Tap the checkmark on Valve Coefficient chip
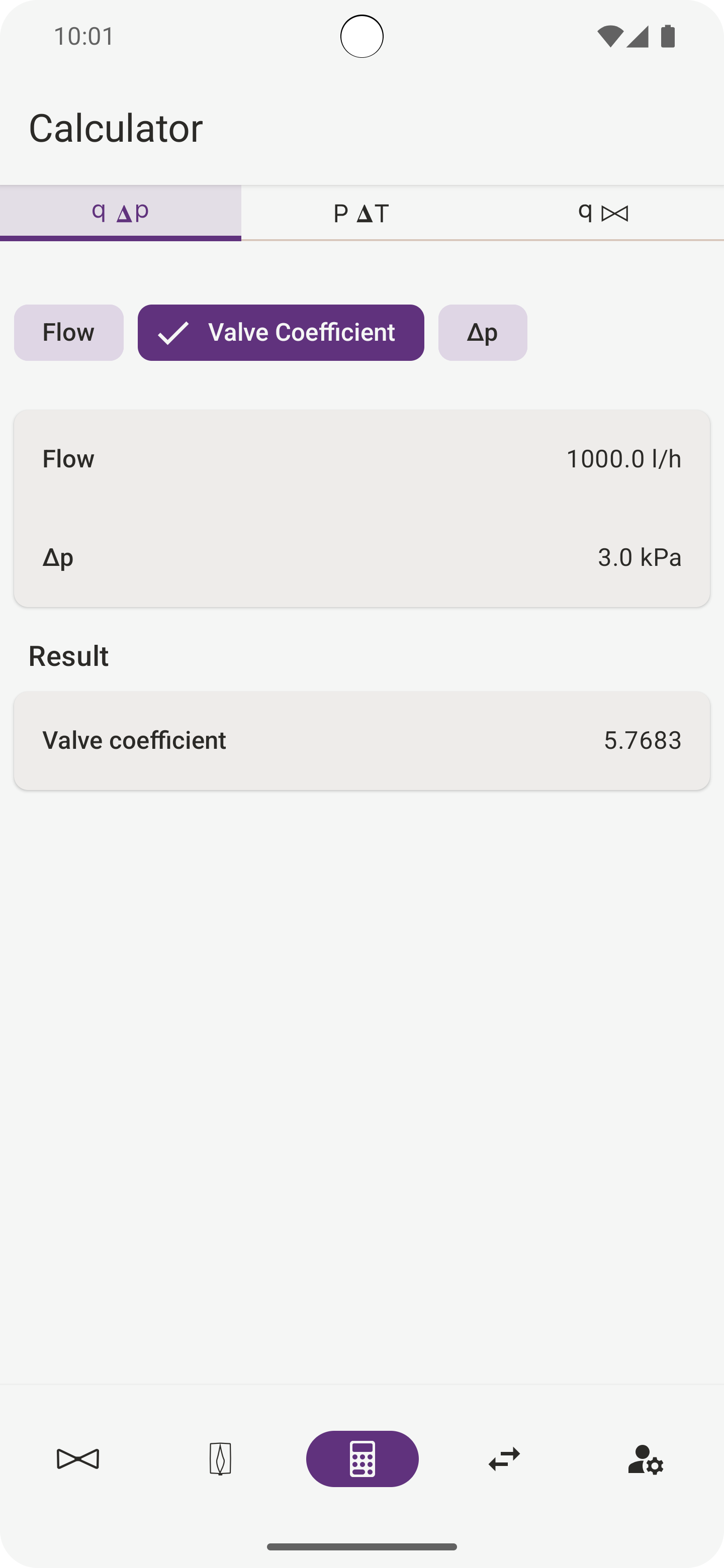 tap(173, 333)
